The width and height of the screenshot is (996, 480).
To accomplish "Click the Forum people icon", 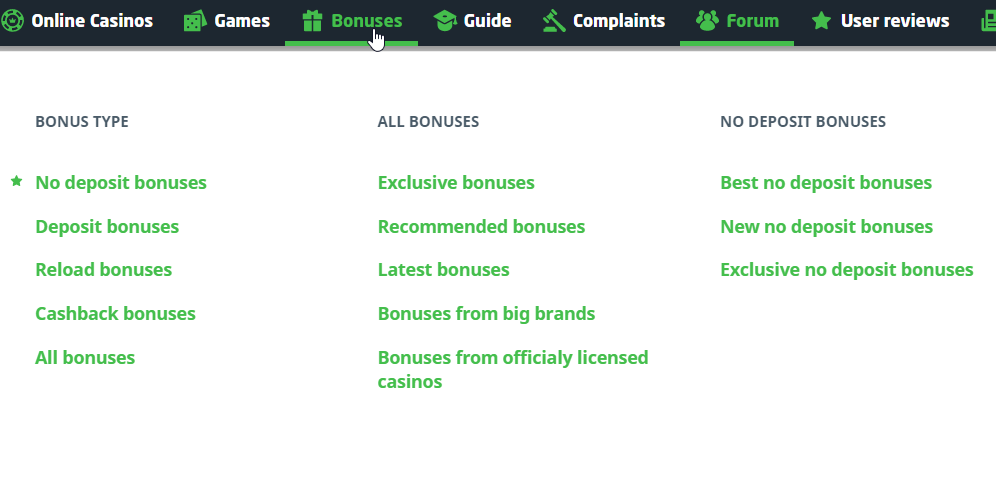I will tap(707, 21).
